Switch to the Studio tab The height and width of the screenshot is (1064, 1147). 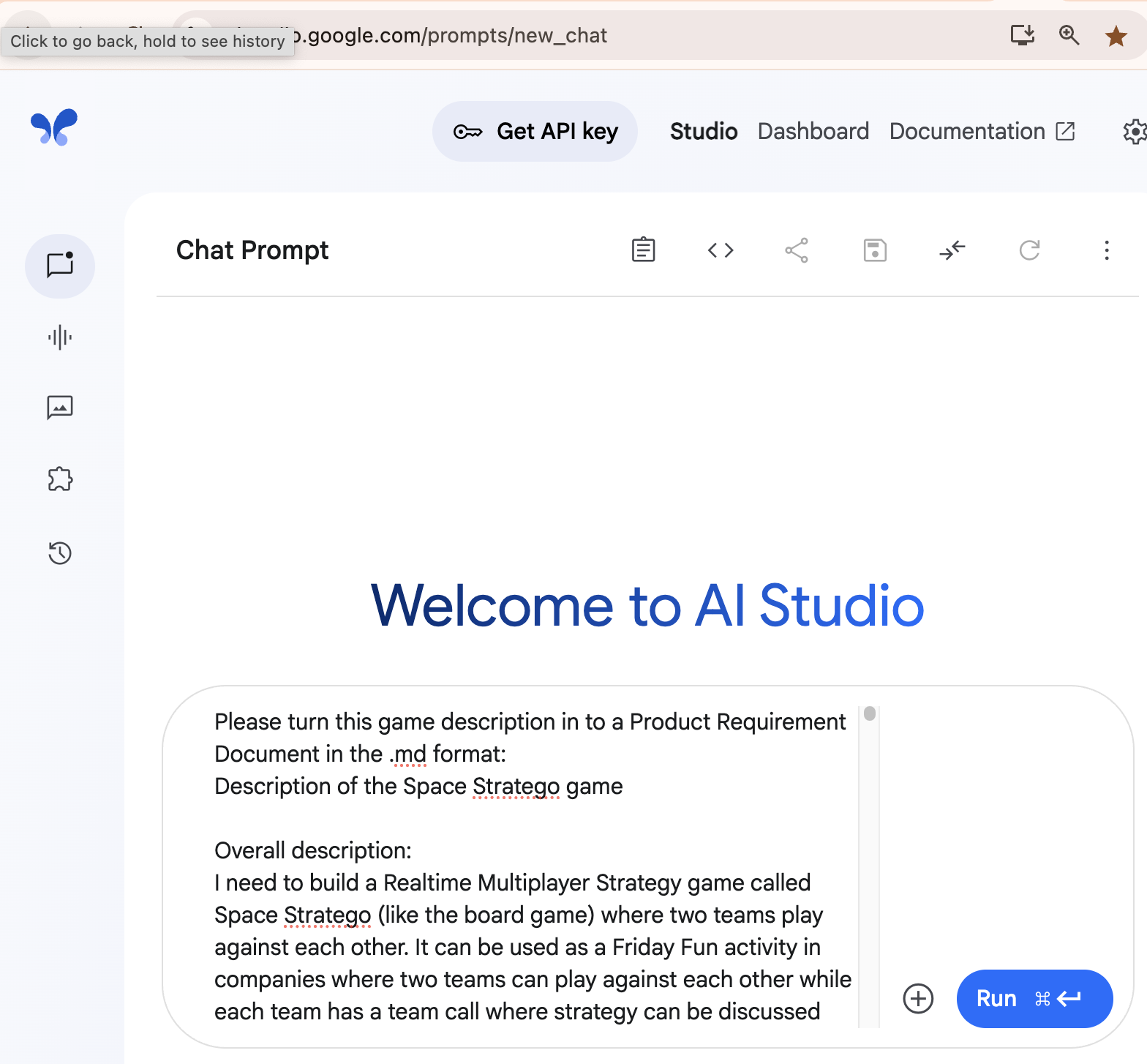click(x=704, y=131)
